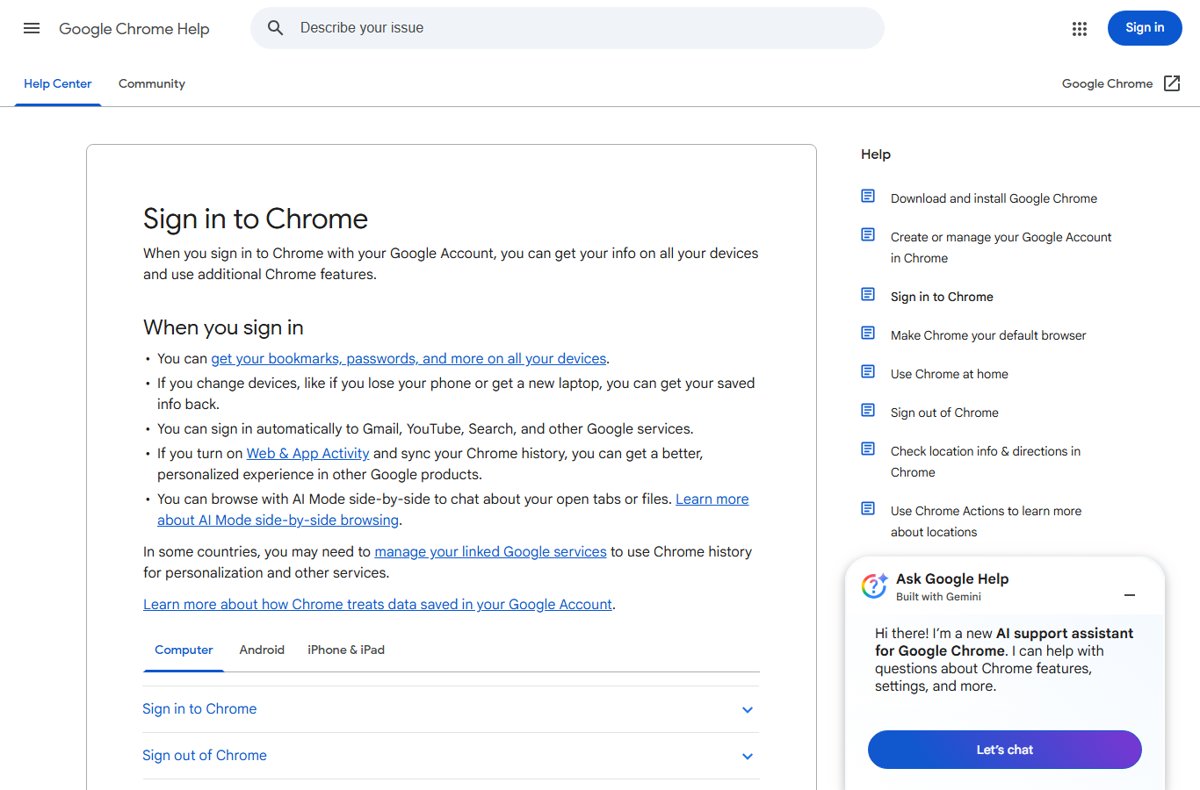Expand the Sign out of Chrome section chevron
This screenshot has height=790, width=1200.
pos(747,757)
